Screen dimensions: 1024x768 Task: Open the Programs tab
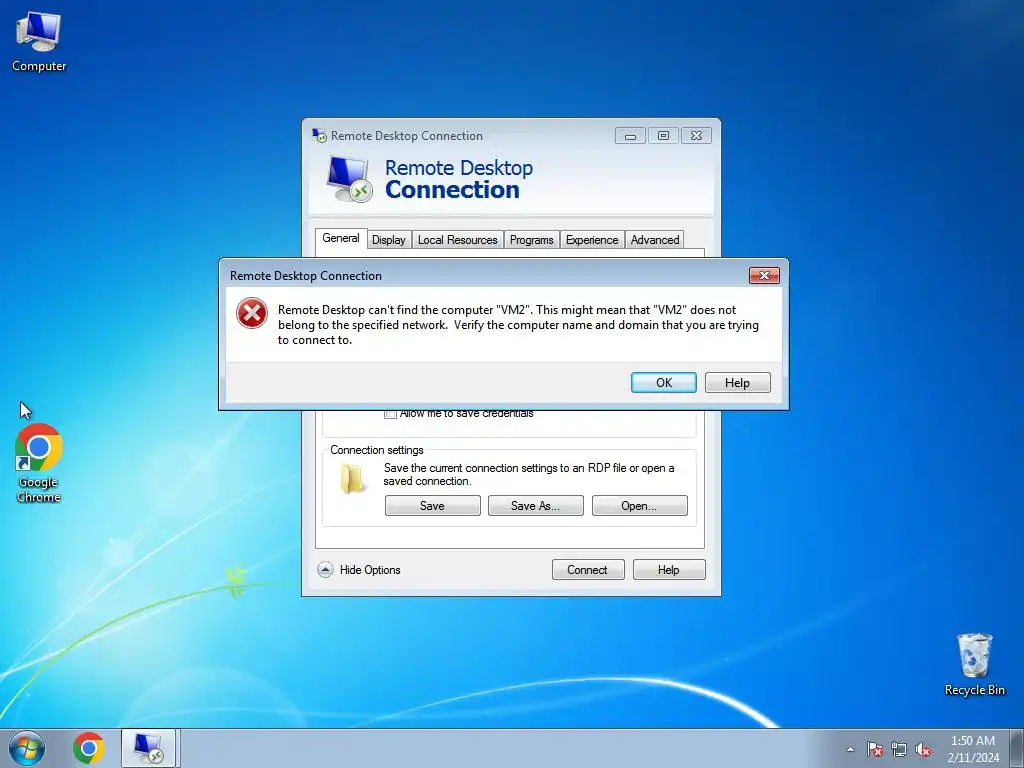coord(532,240)
